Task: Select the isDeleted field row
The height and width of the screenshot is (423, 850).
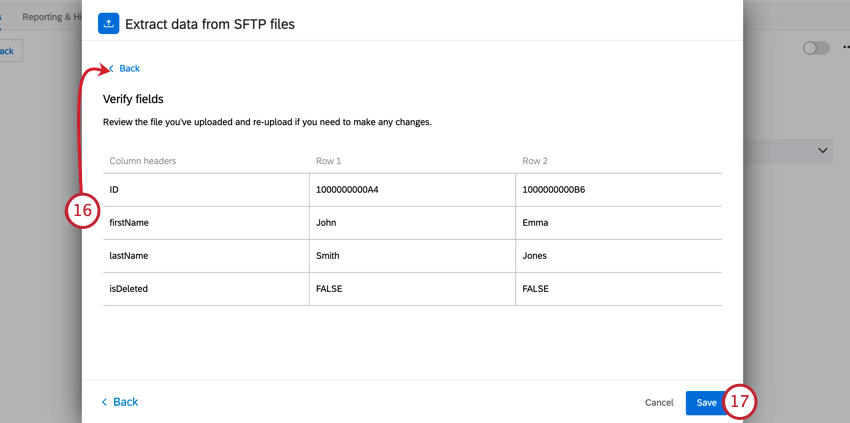Action: (412, 289)
